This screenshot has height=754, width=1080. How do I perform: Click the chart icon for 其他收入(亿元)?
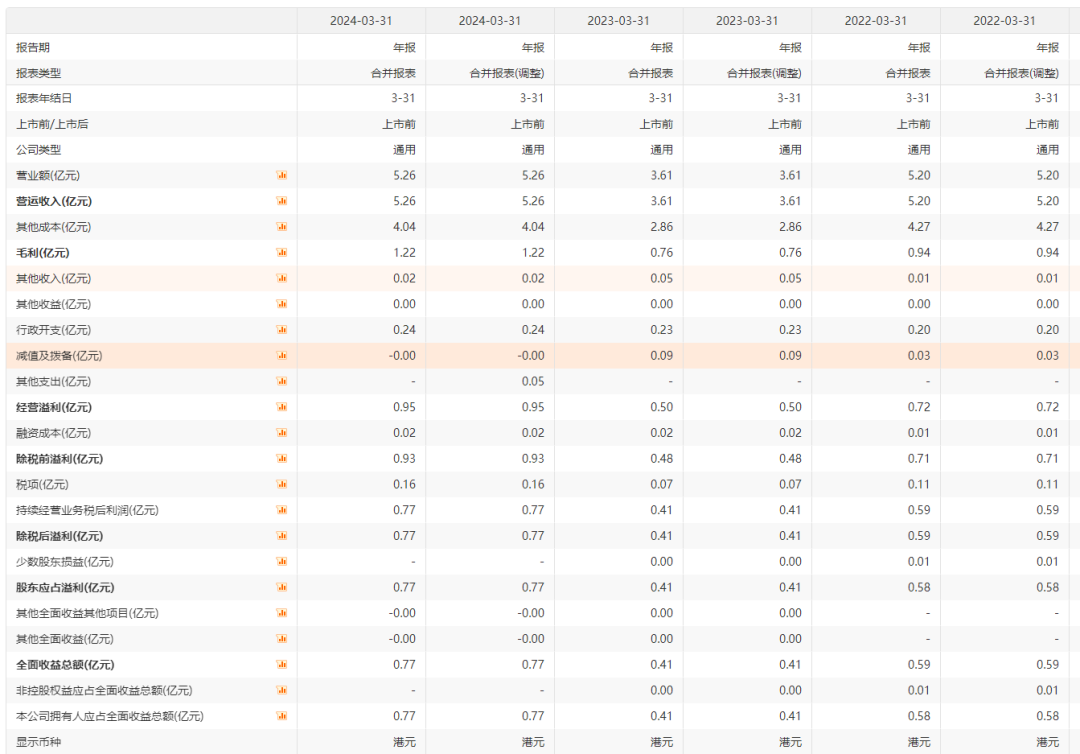tap(282, 278)
